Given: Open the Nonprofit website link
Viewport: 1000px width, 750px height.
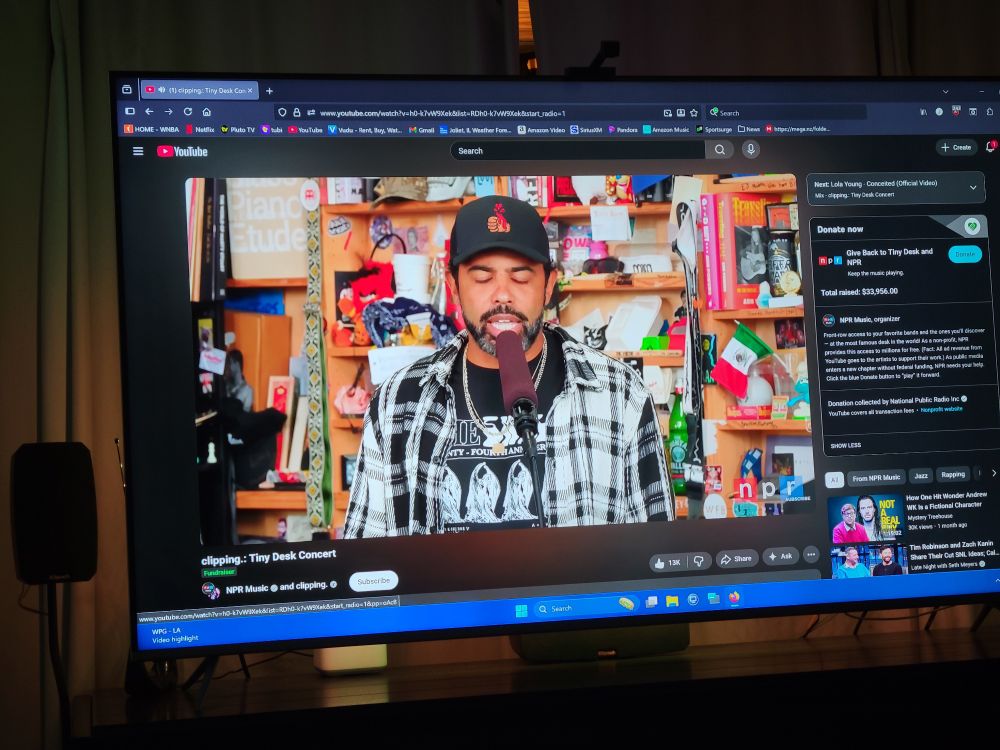Looking at the screenshot, I should coord(942,409).
